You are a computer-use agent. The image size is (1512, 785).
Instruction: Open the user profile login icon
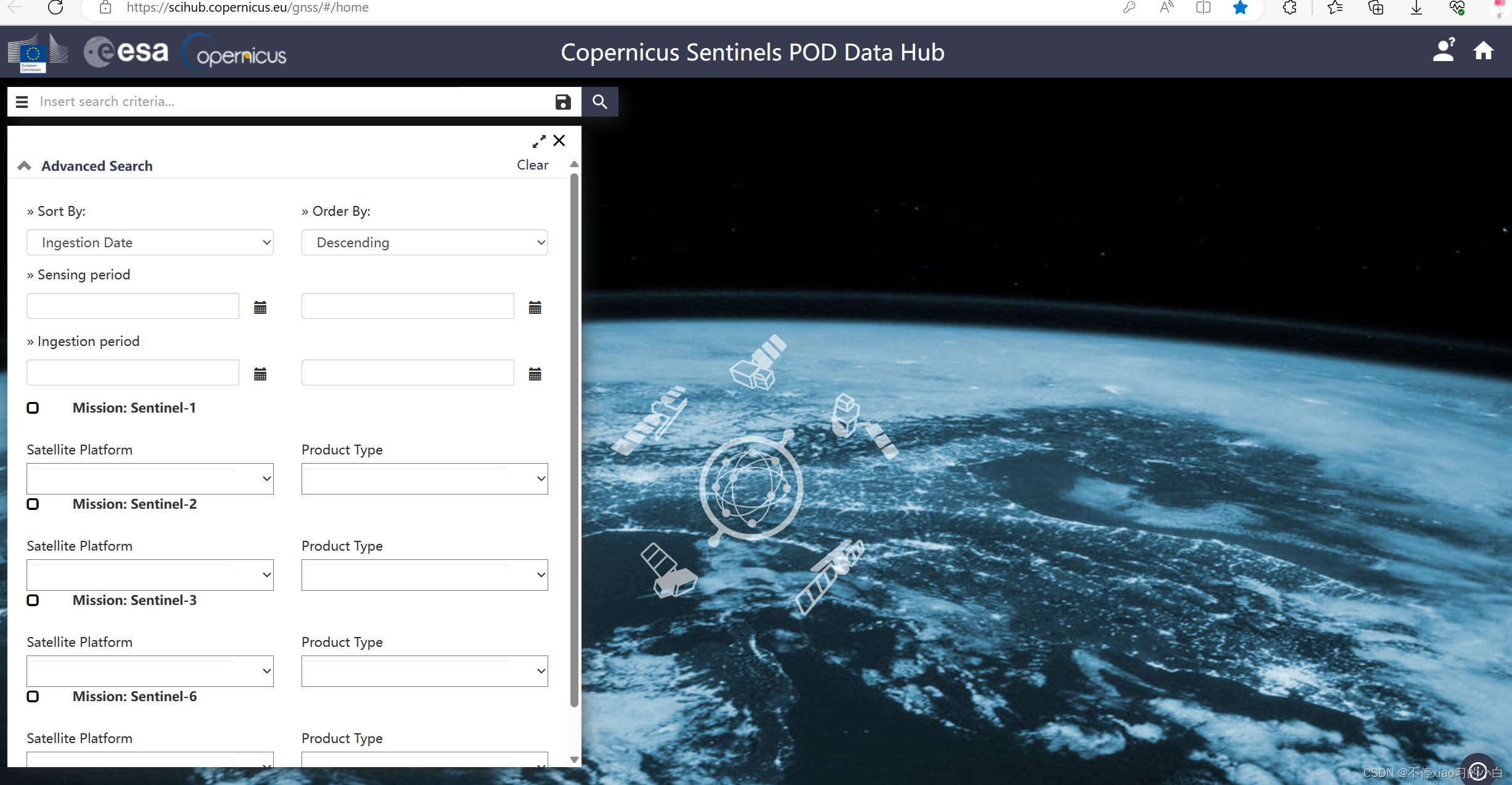click(1444, 51)
